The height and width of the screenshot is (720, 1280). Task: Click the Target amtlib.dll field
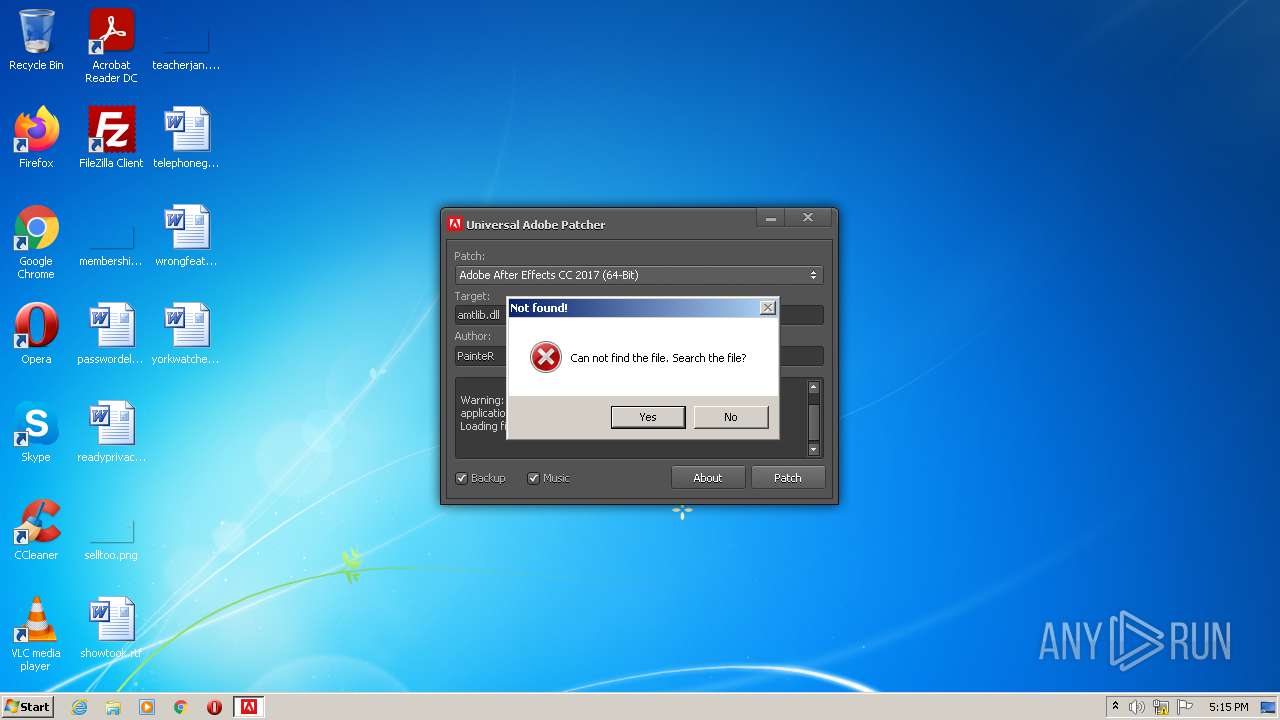(x=639, y=315)
